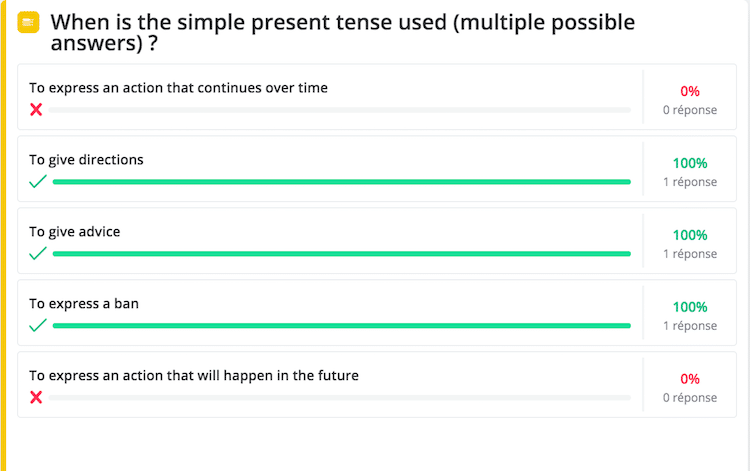Image resolution: width=750 pixels, height=471 pixels.
Task: Click red X beside 'happen in the future'
Action: (x=36, y=397)
